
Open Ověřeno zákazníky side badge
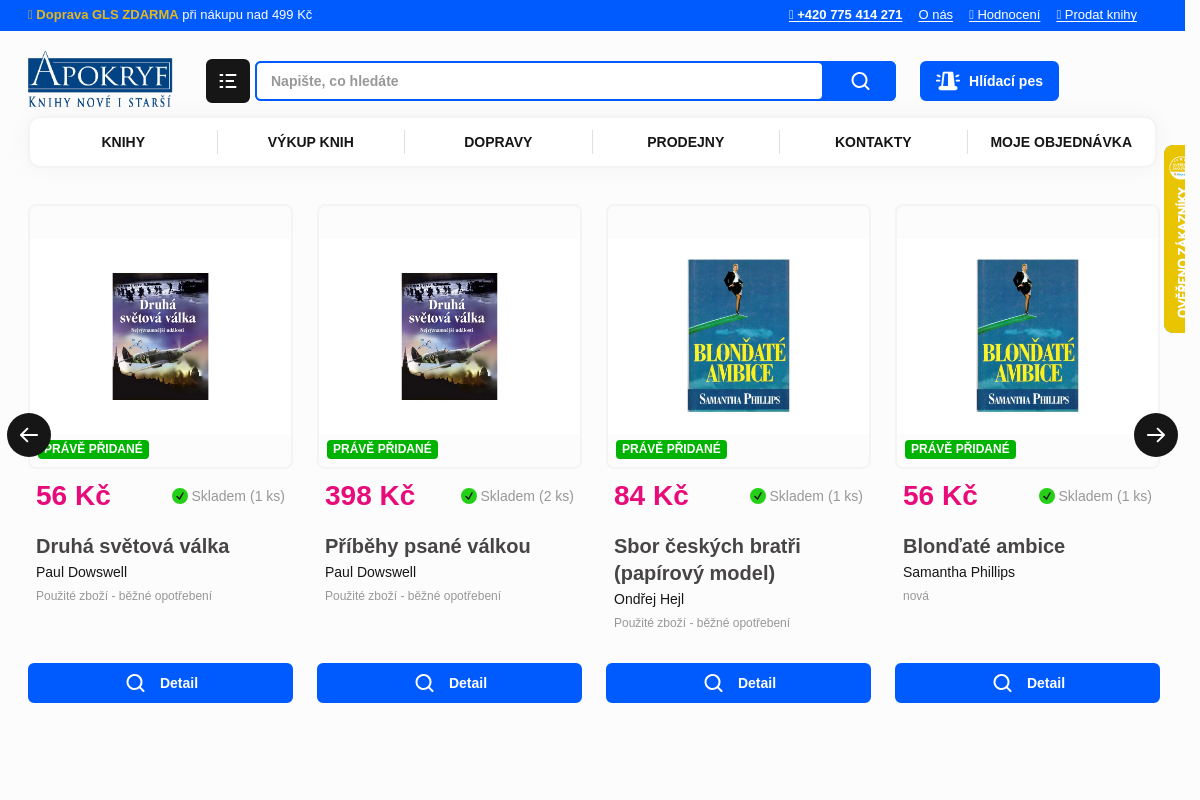(x=1181, y=239)
